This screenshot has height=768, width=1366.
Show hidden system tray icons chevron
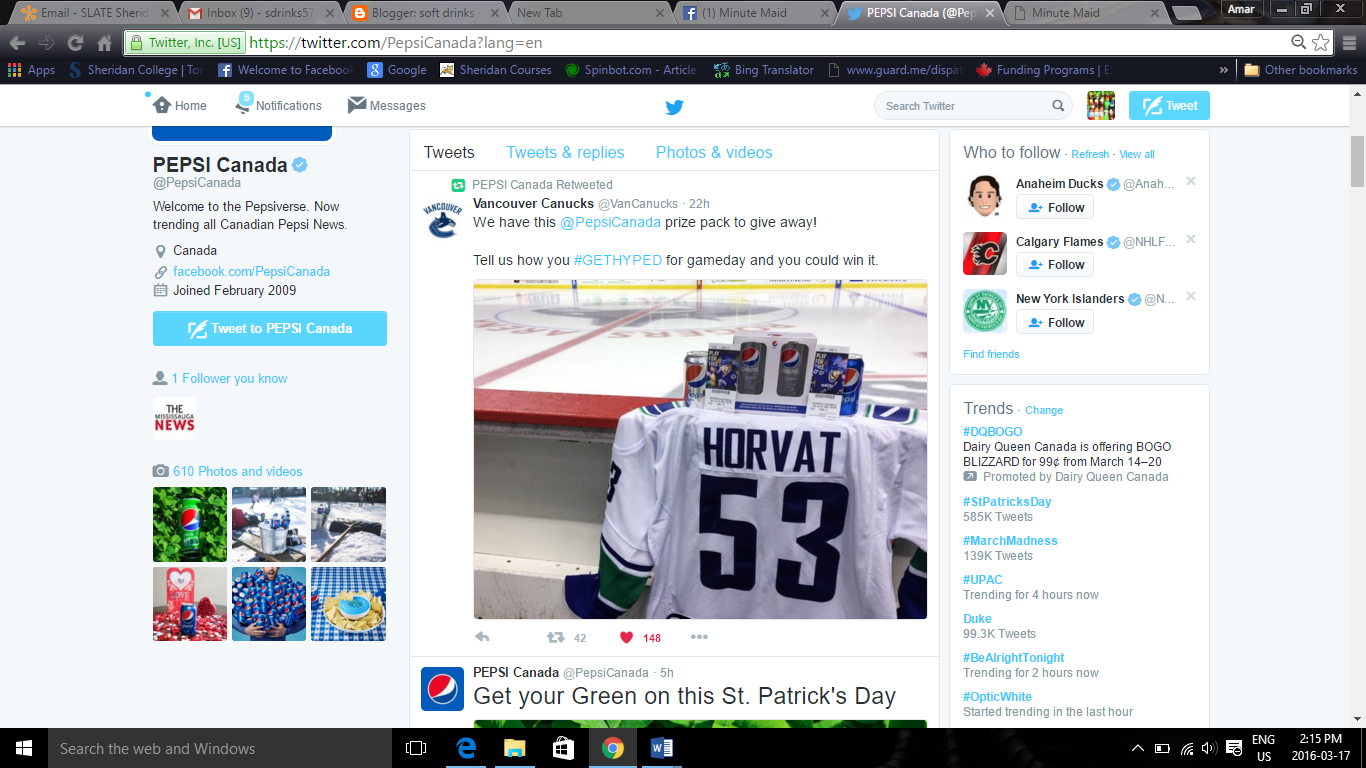coord(1138,748)
